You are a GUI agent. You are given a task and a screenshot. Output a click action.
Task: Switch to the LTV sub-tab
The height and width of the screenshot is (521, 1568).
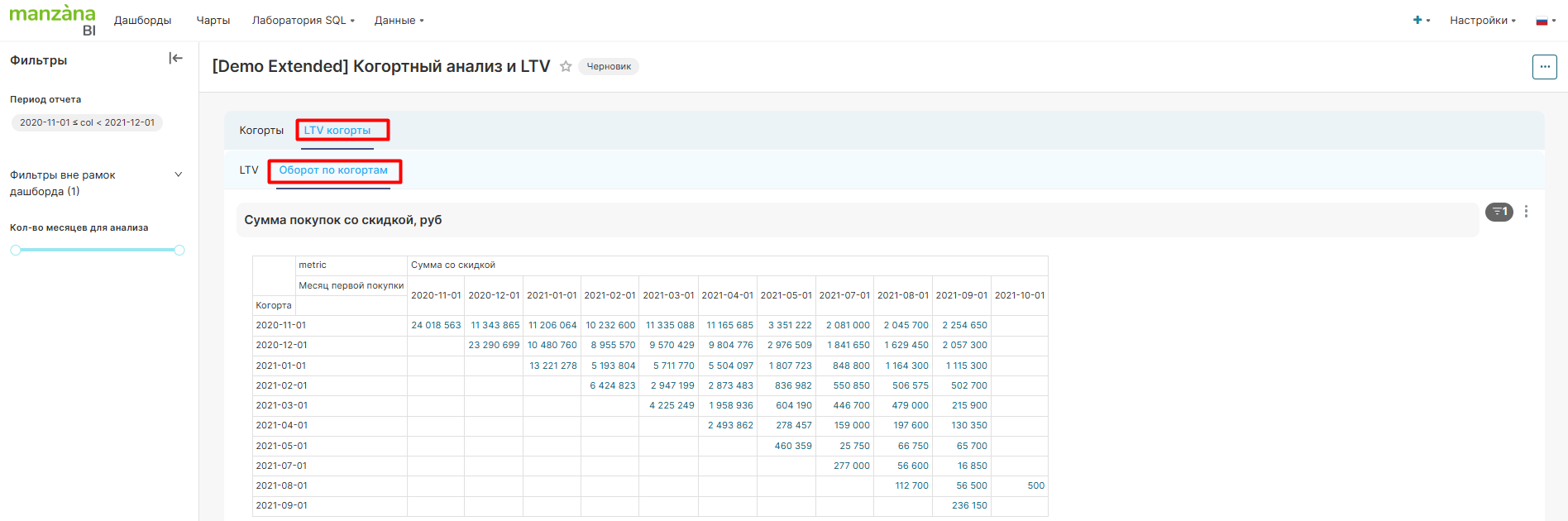(x=249, y=170)
